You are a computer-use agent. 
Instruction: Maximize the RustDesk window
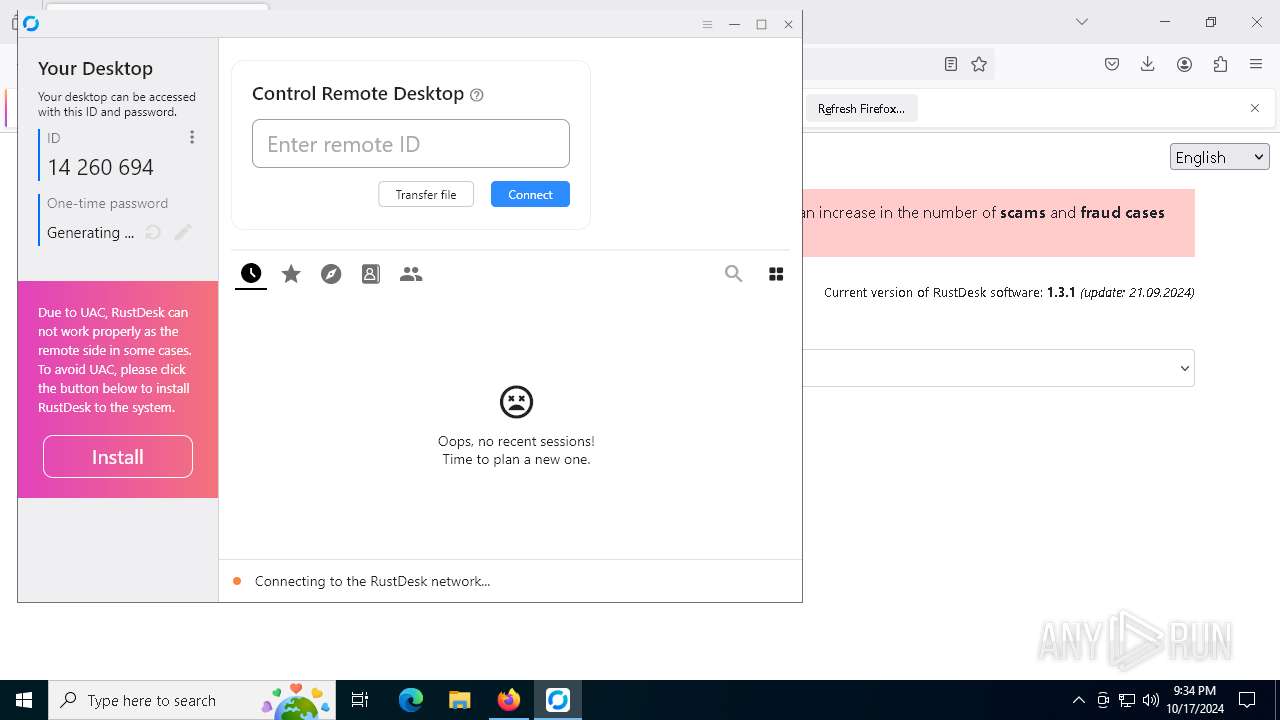761,24
